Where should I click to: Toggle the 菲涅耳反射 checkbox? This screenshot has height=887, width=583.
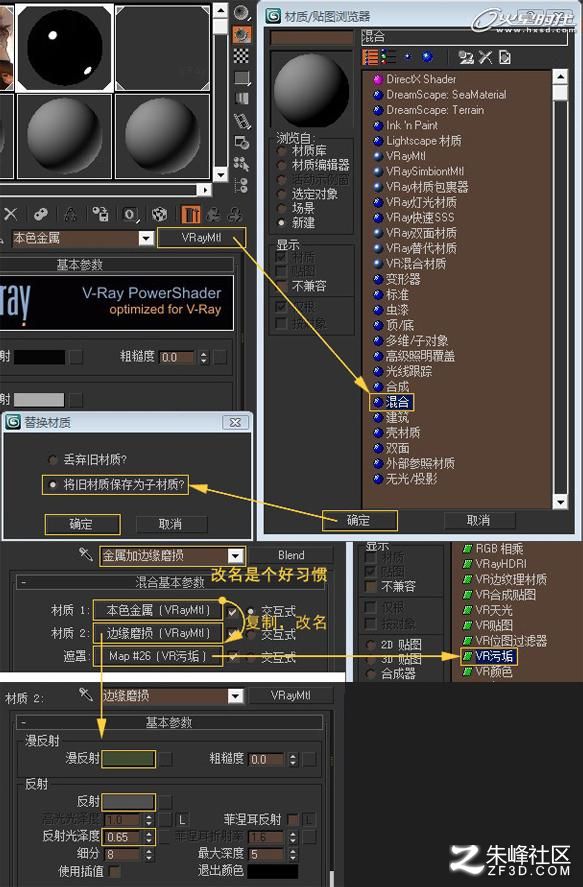pyautogui.click(x=292, y=819)
